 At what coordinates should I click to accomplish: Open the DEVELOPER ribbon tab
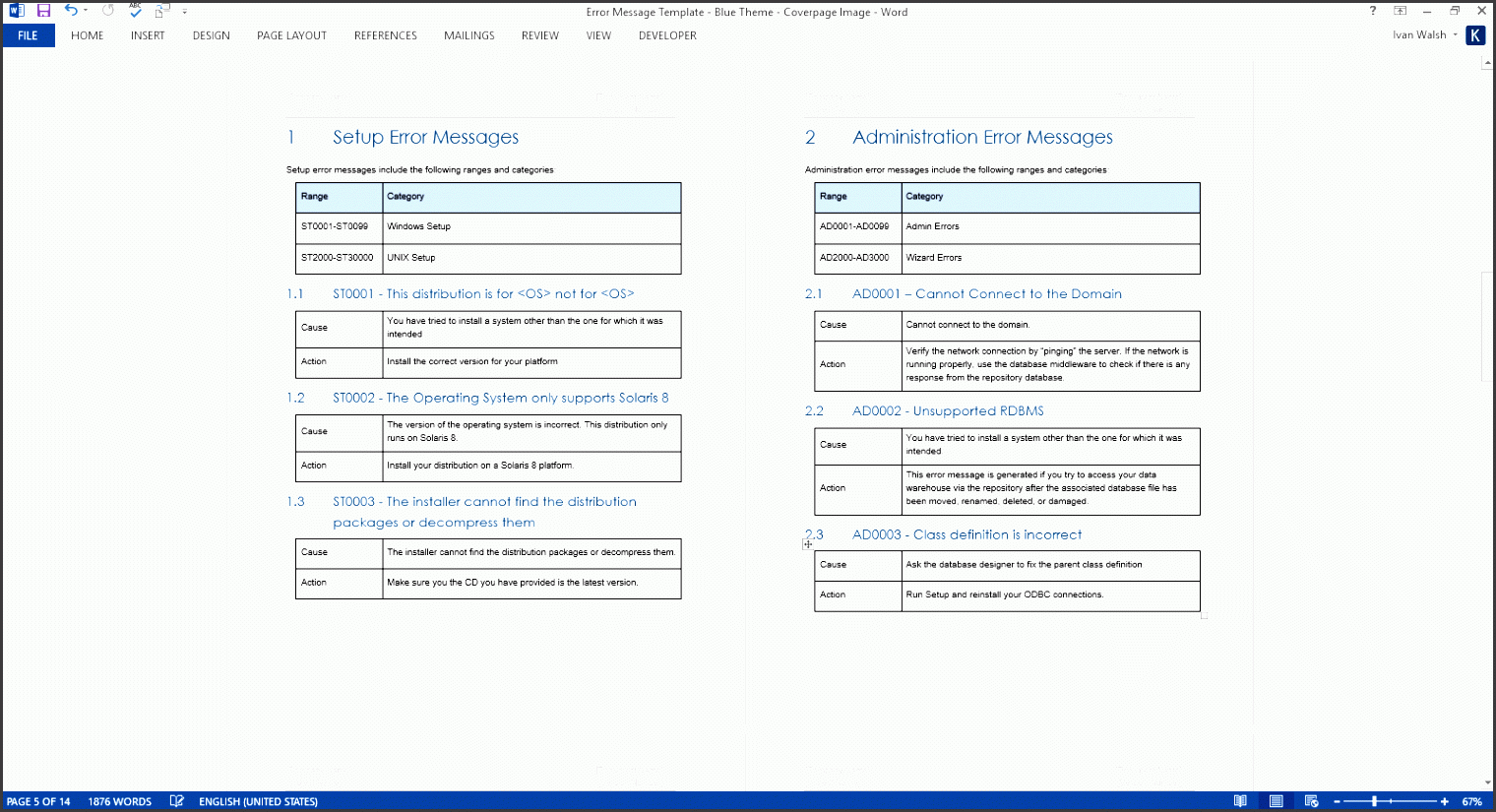[x=667, y=35]
